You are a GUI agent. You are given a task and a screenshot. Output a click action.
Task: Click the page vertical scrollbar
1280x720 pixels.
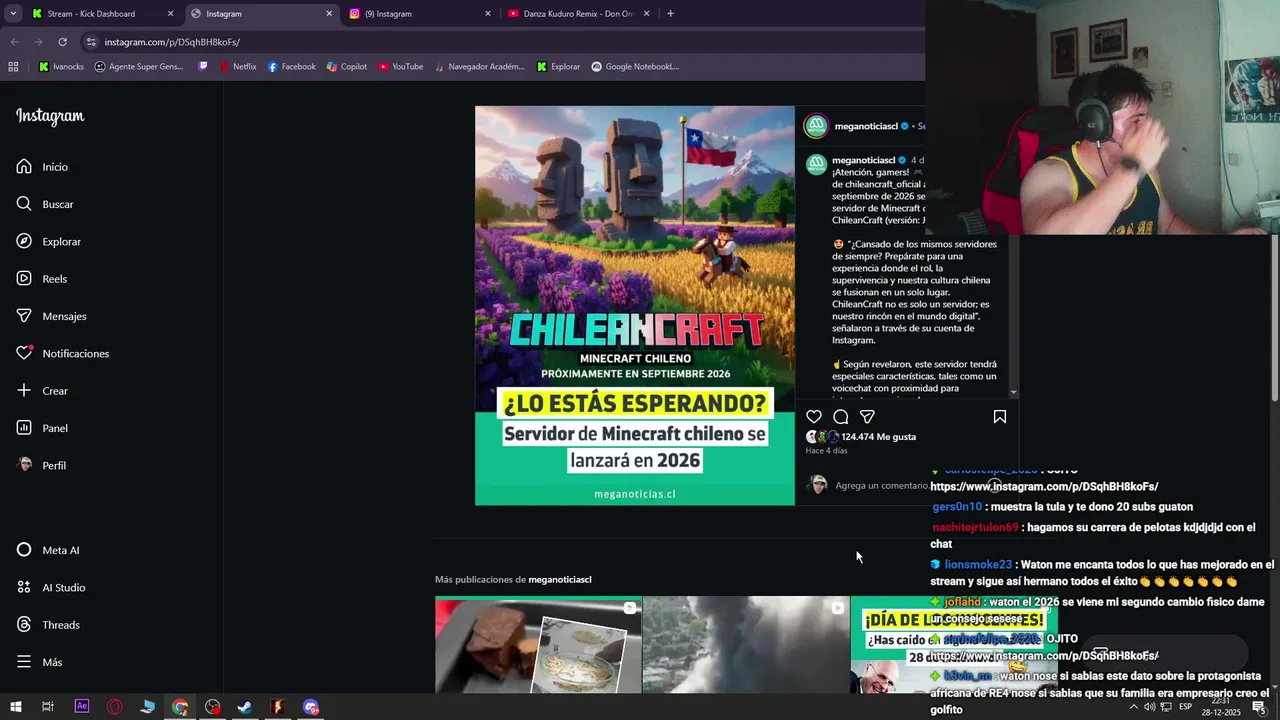(x=1274, y=318)
